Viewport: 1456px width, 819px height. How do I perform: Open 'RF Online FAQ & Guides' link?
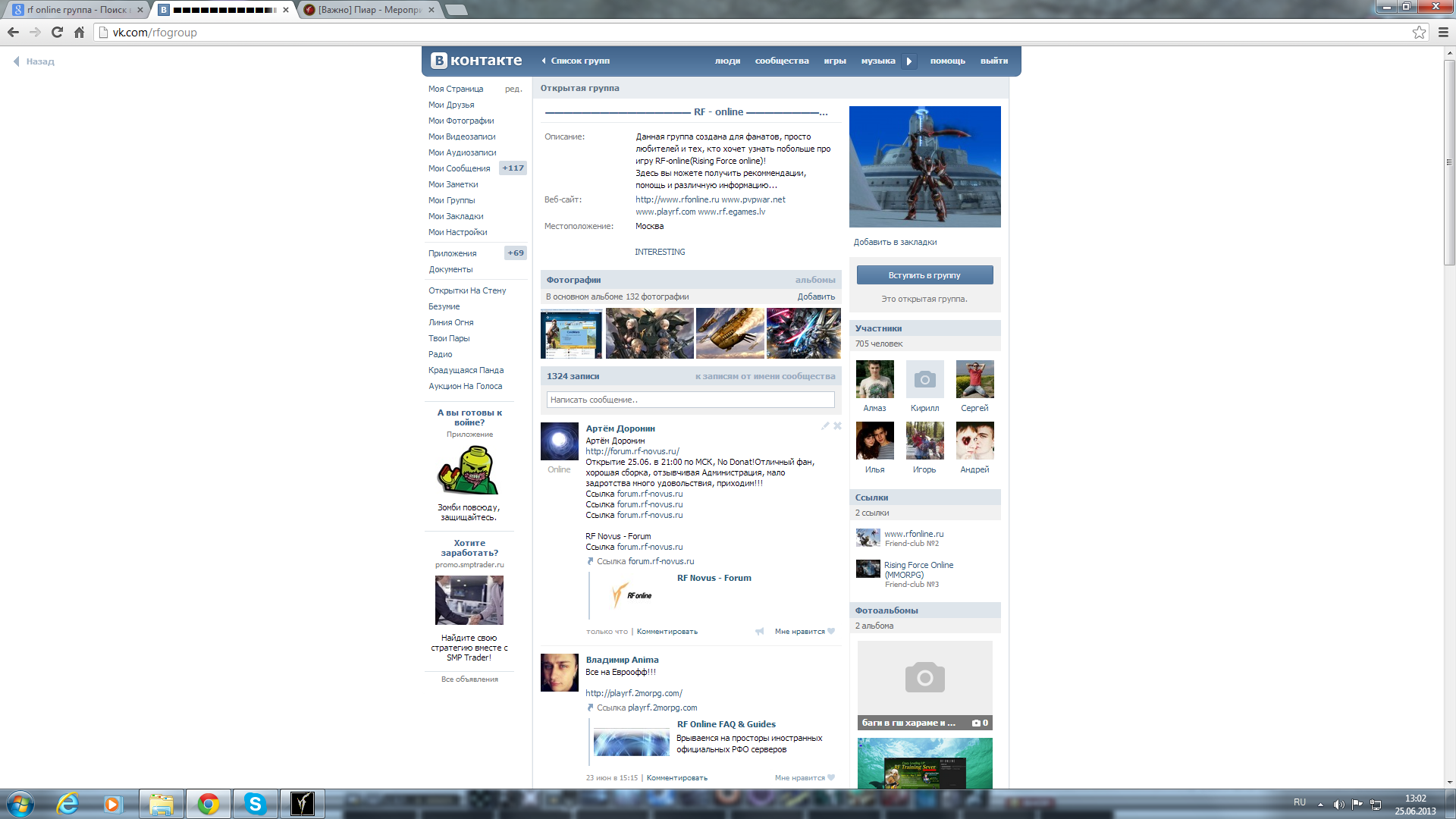point(726,724)
